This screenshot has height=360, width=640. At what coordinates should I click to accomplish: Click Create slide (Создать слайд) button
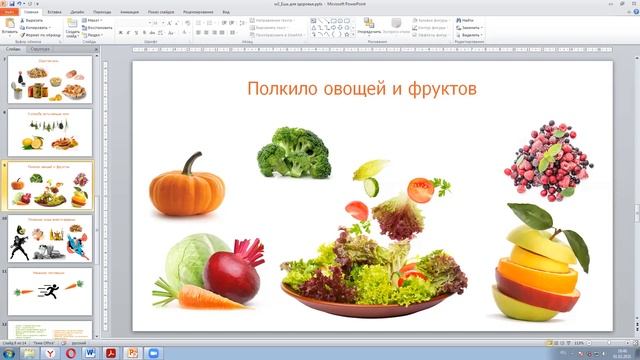72,28
